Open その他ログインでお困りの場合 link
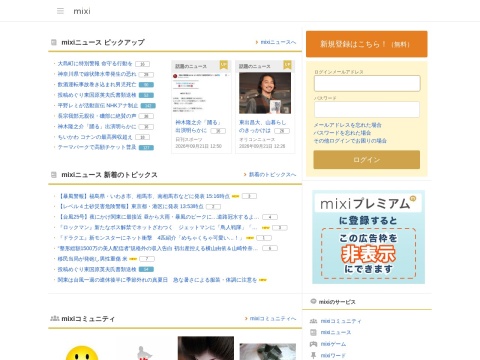Viewport: 480px width, 360px height. click(350, 141)
